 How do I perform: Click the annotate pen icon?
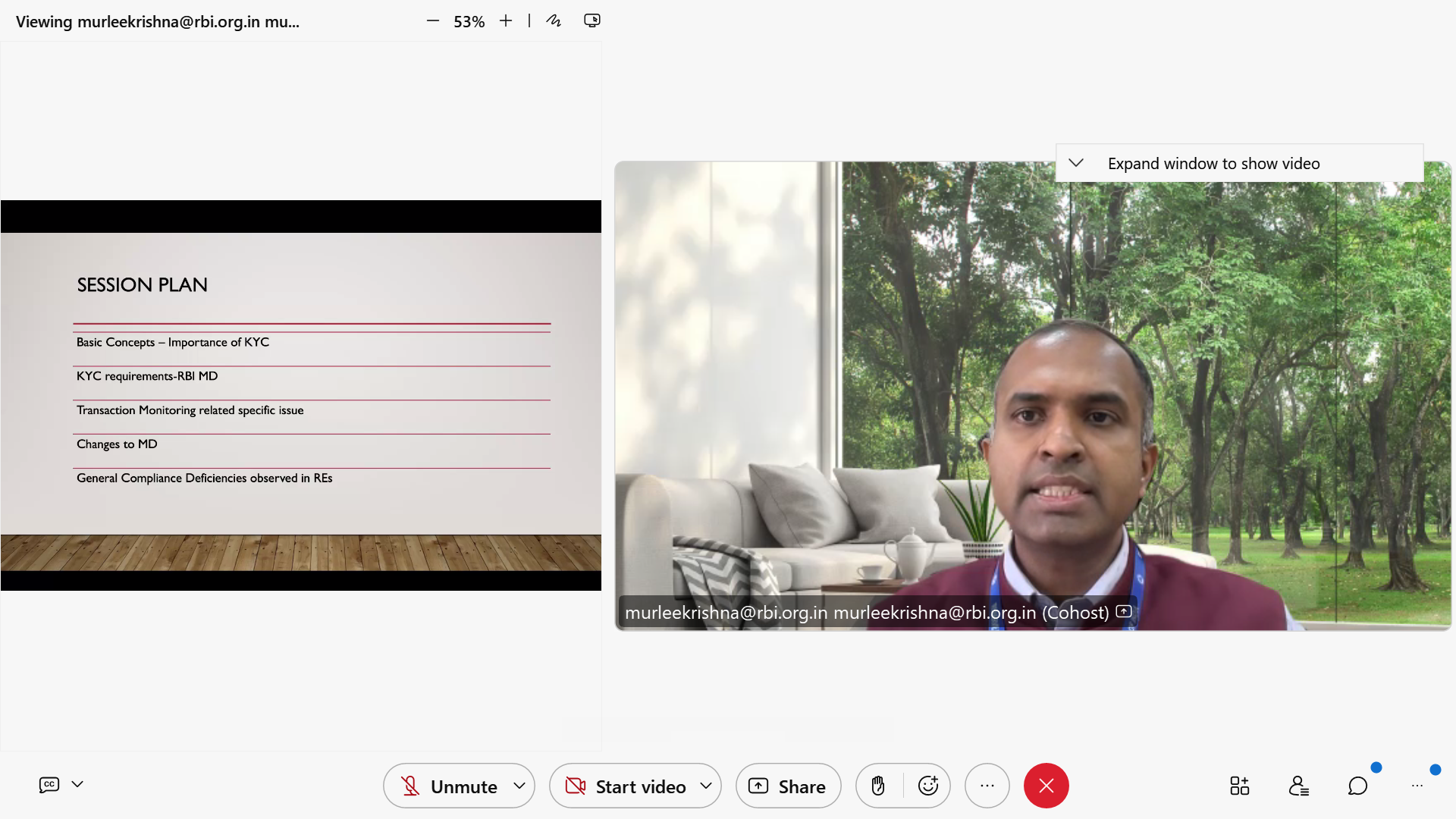(554, 21)
